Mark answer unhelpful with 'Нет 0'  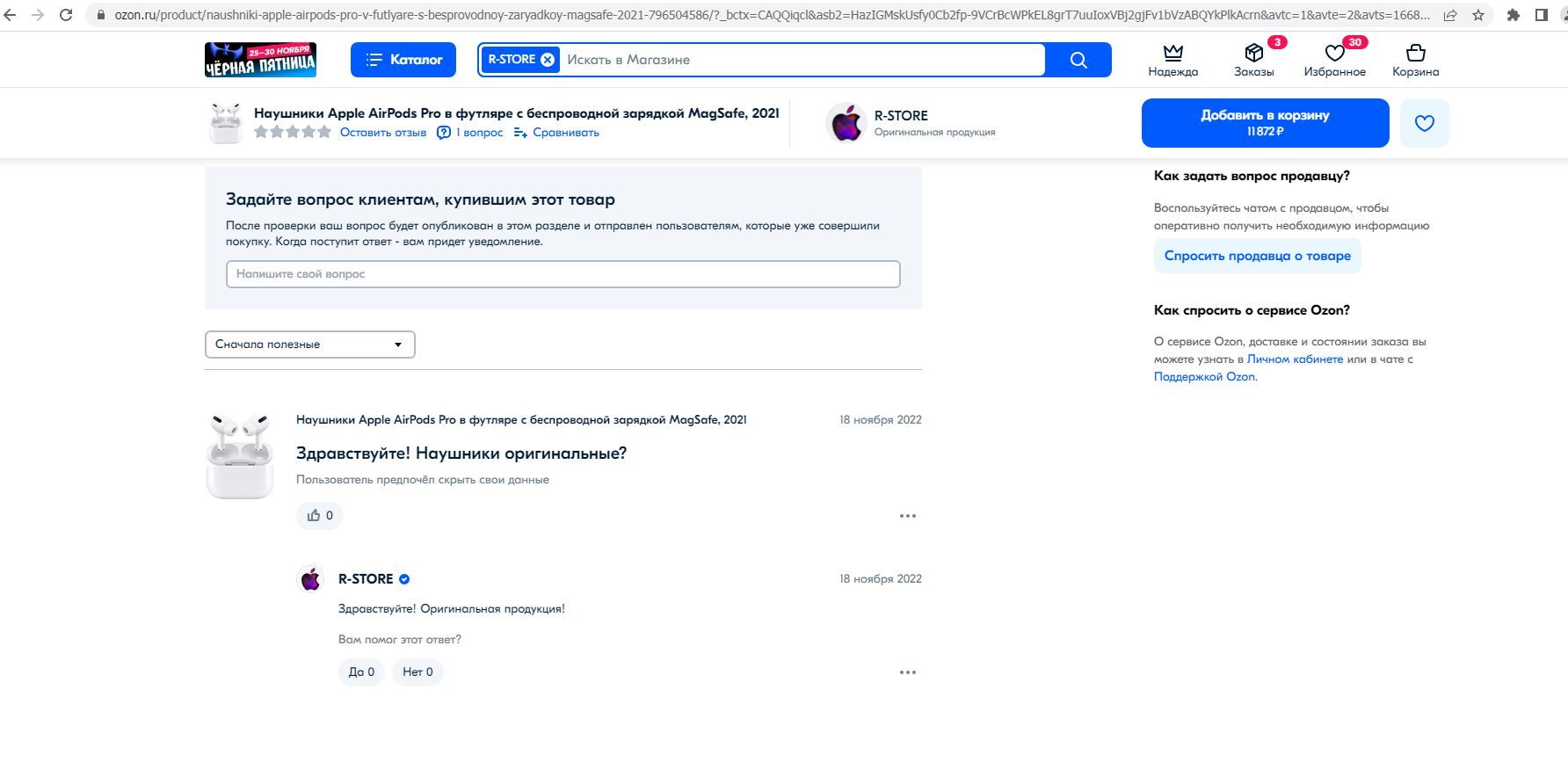[x=417, y=672]
